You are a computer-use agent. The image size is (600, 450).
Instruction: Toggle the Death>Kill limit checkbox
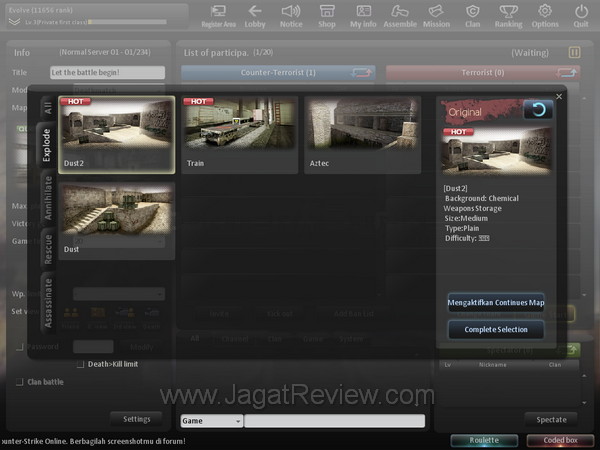[x=80, y=364]
